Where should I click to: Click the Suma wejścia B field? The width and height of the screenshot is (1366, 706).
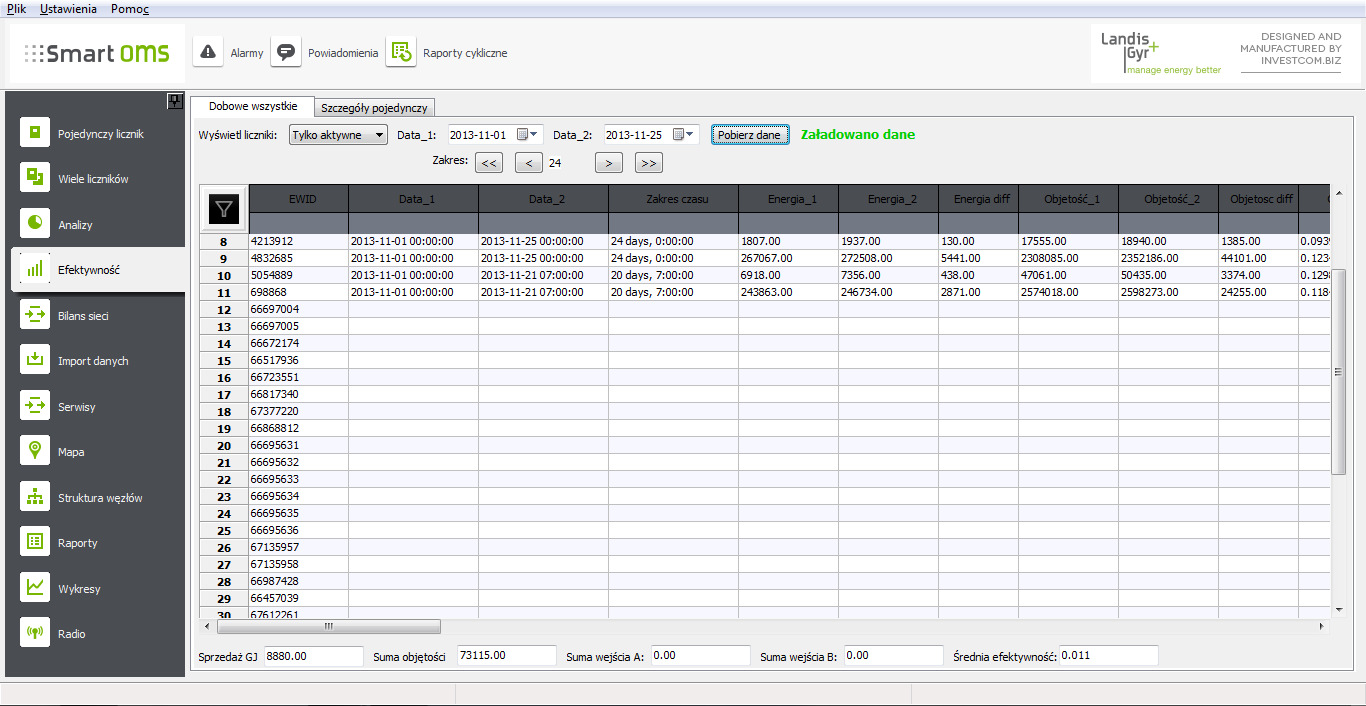(x=894, y=656)
